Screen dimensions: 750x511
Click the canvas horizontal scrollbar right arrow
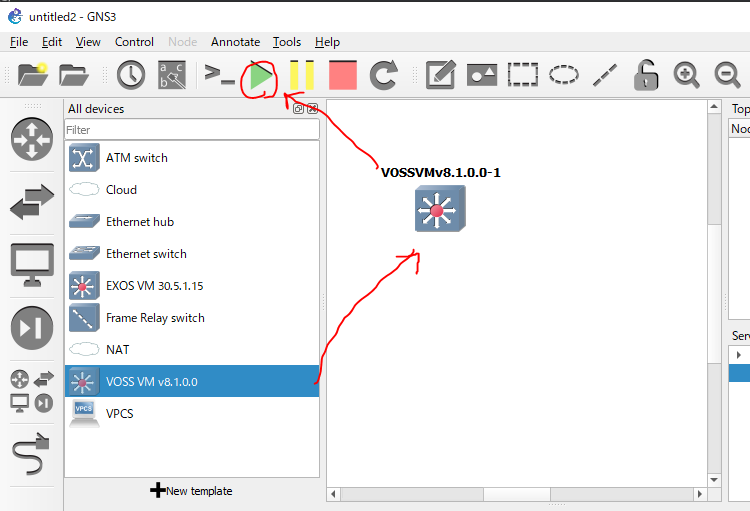coord(700,494)
